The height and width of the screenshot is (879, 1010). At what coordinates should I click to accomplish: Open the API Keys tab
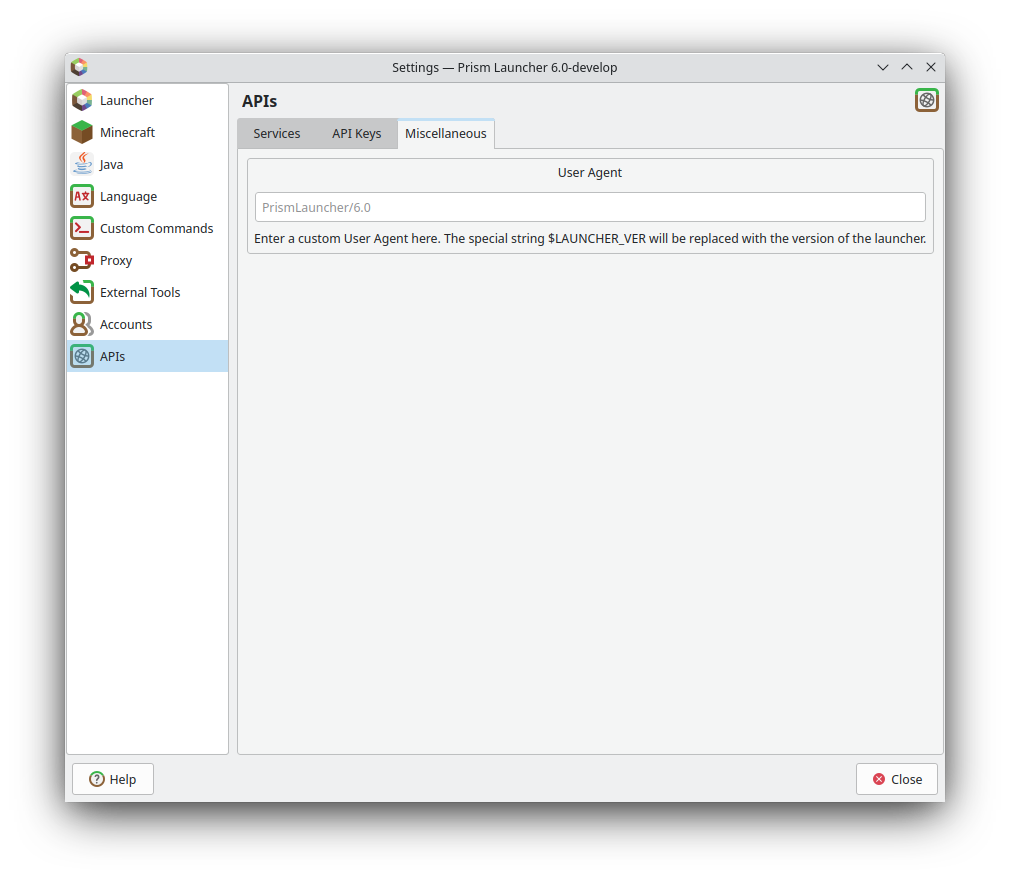click(x=356, y=133)
